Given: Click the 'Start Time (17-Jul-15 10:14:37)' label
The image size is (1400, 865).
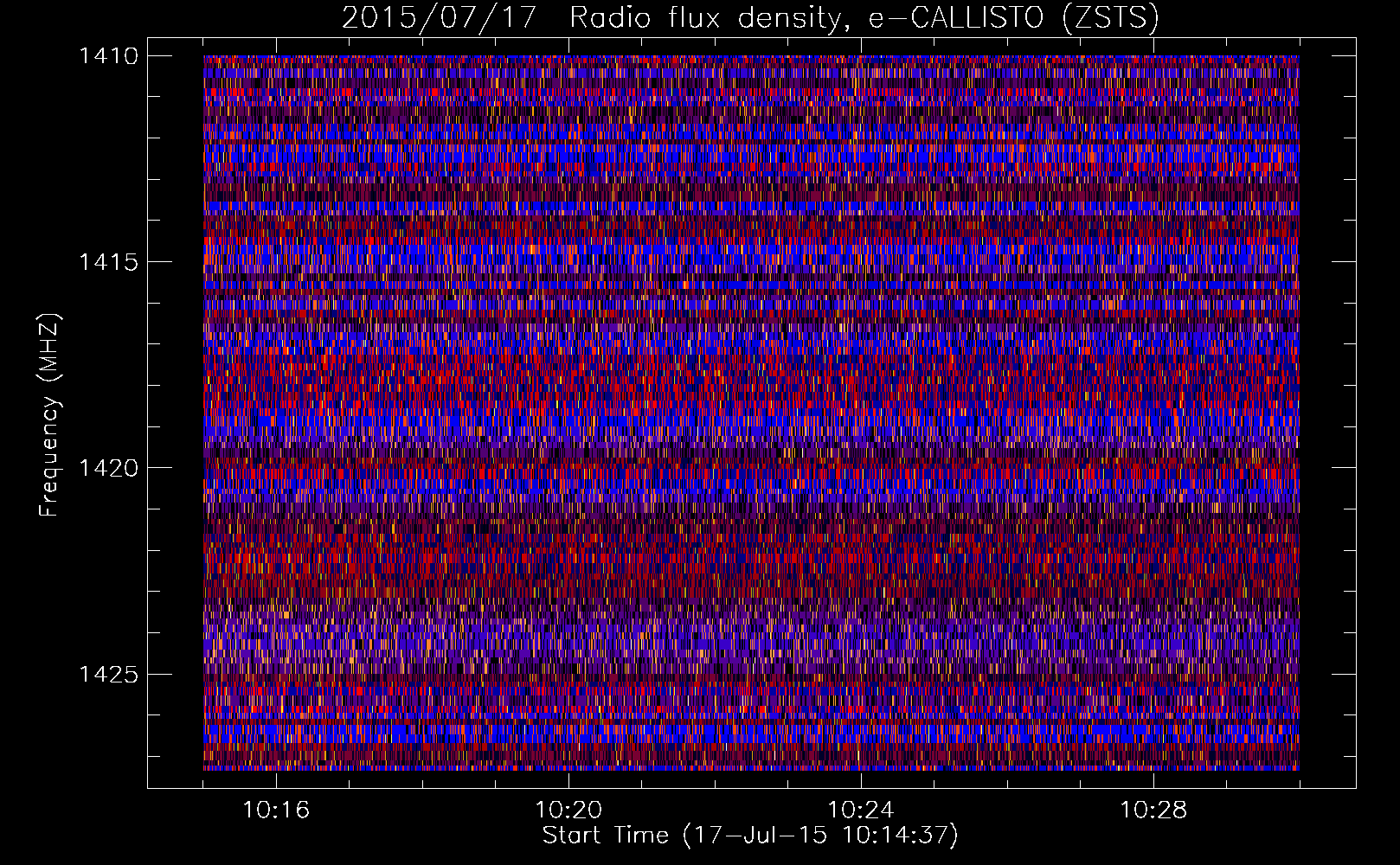Looking at the screenshot, I should pyautogui.click(x=750, y=836).
